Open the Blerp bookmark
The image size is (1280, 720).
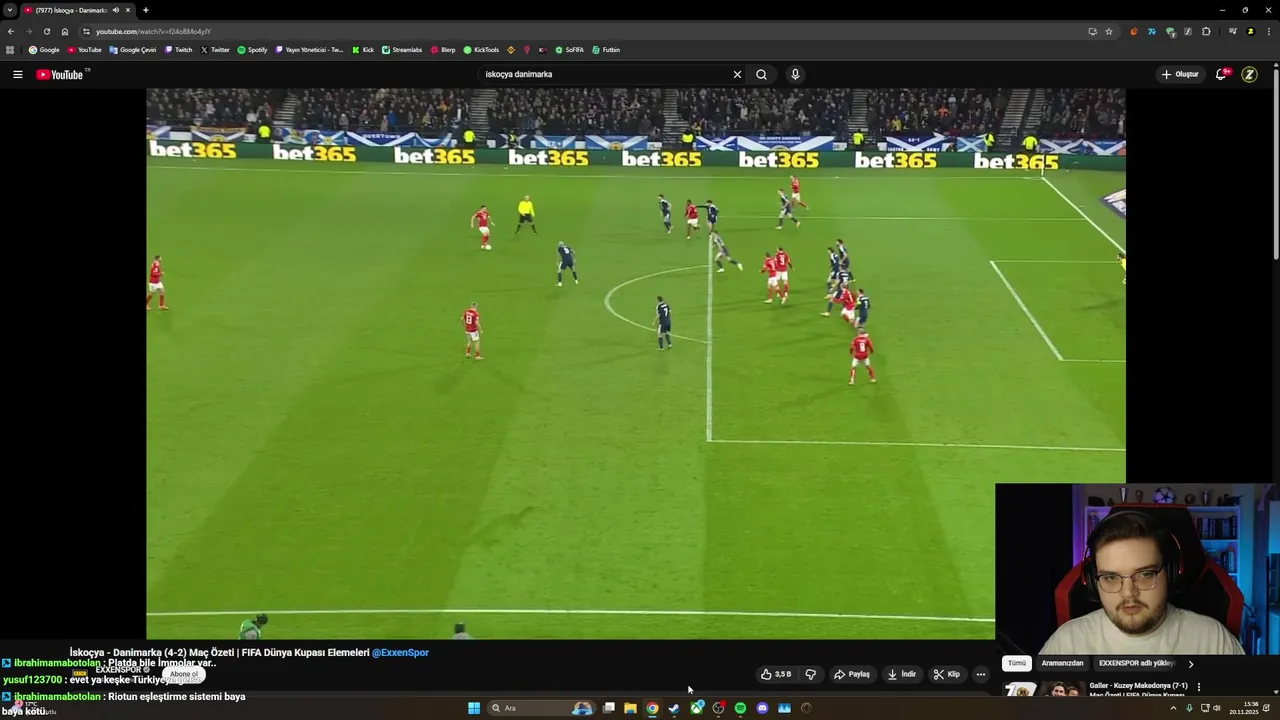[x=443, y=49]
